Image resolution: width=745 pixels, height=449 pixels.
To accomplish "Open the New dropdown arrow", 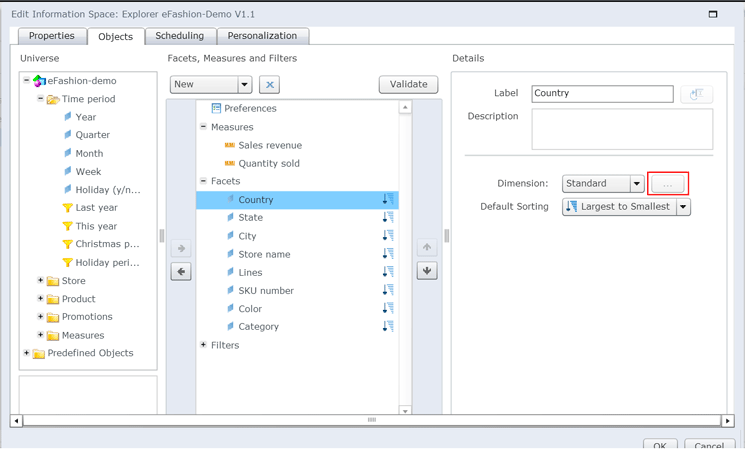I will 244,85.
